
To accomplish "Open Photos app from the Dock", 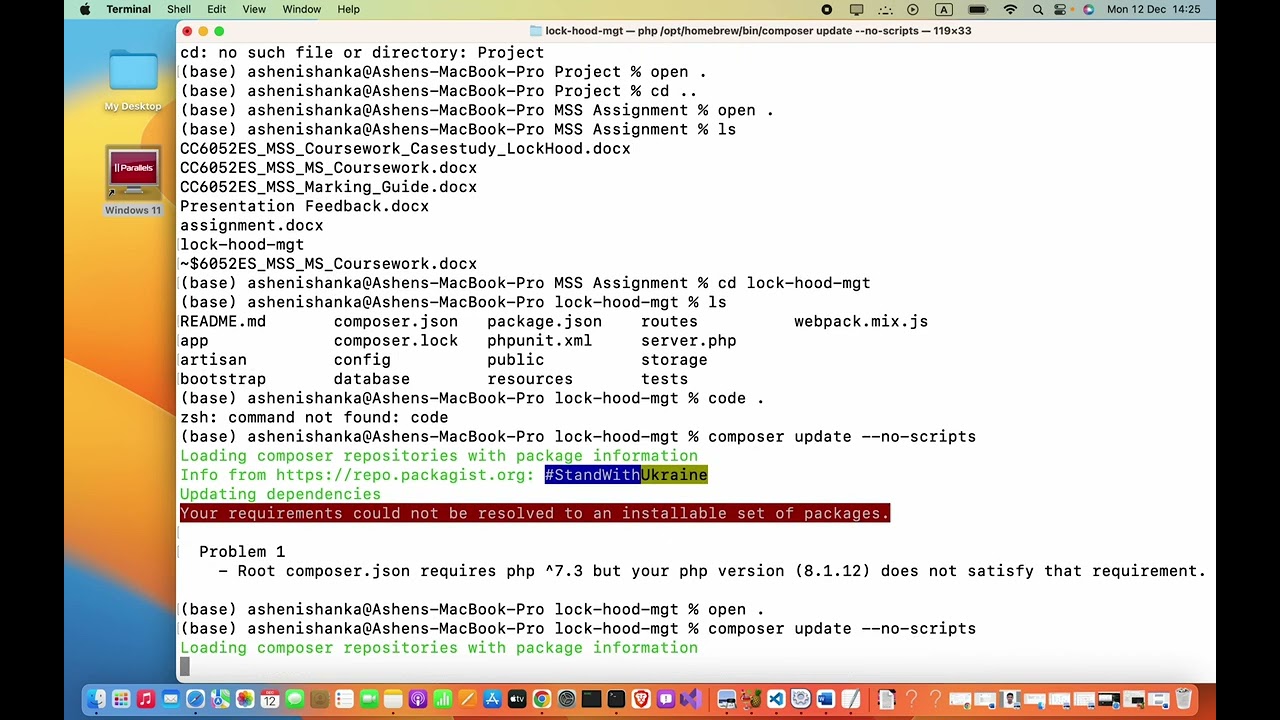I will (245, 699).
